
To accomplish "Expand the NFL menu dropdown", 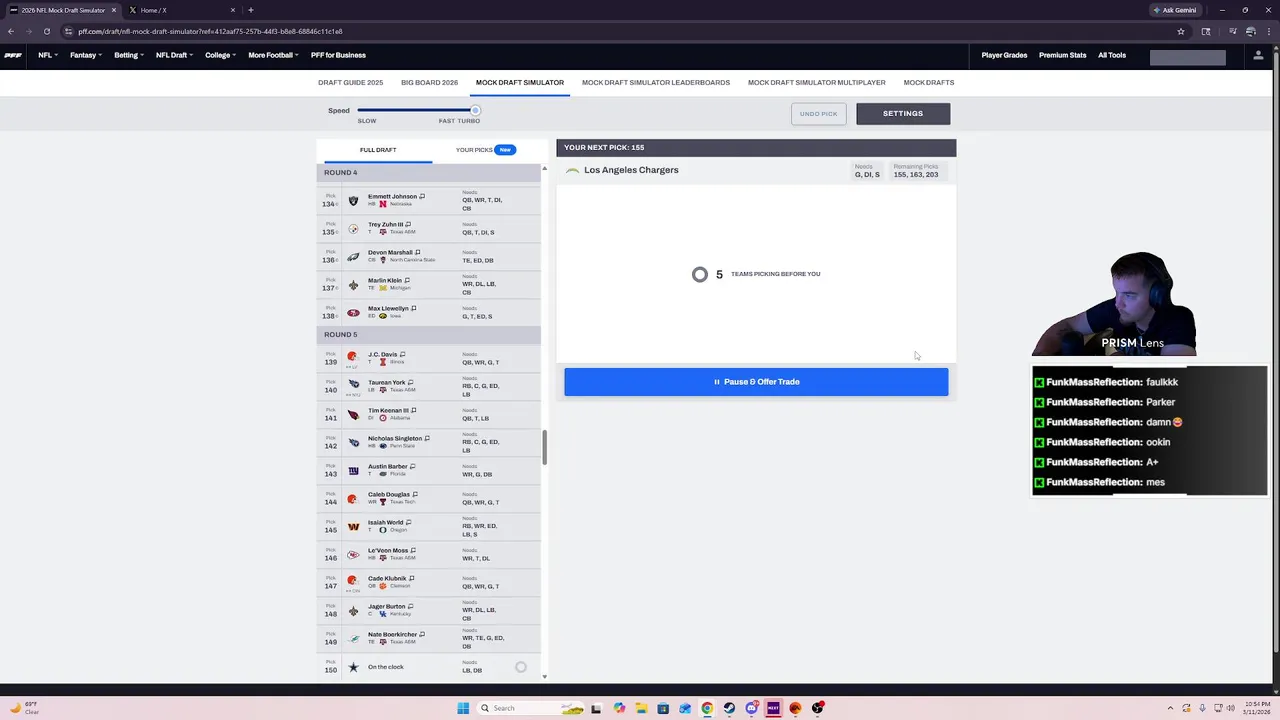I will tap(48, 55).
